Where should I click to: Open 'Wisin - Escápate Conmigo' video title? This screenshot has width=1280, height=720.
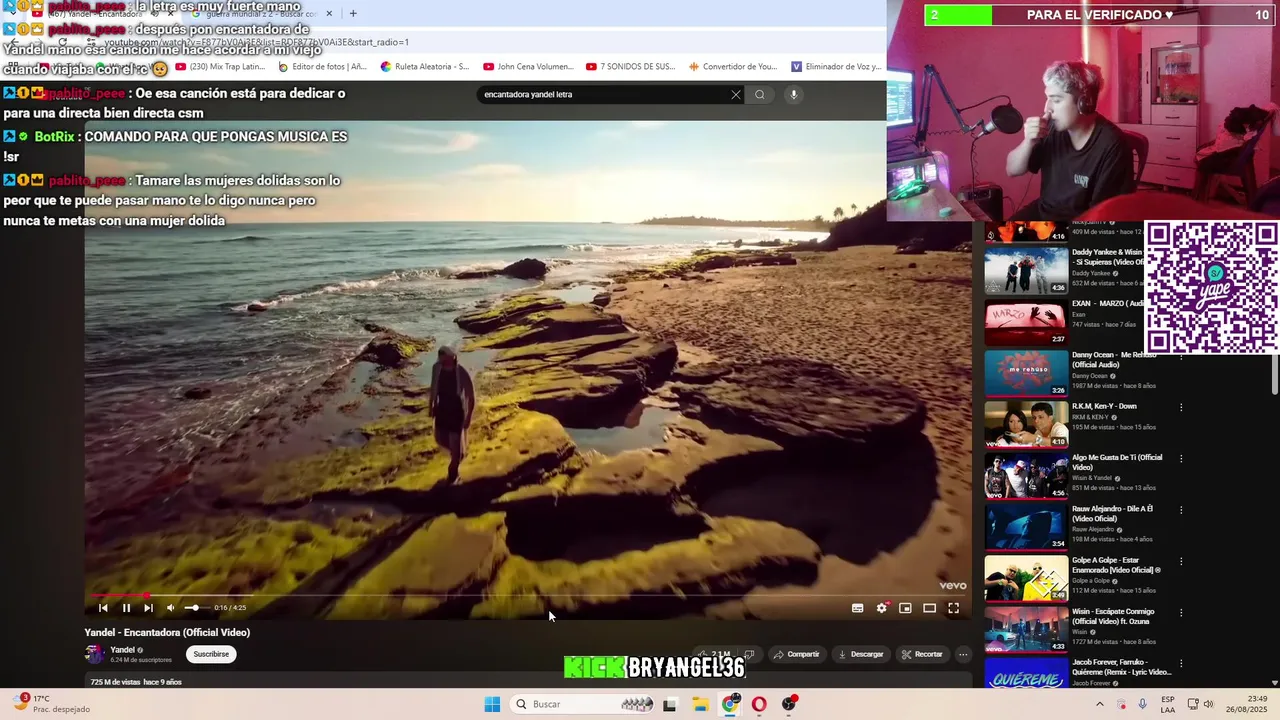click(x=1113, y=616)
